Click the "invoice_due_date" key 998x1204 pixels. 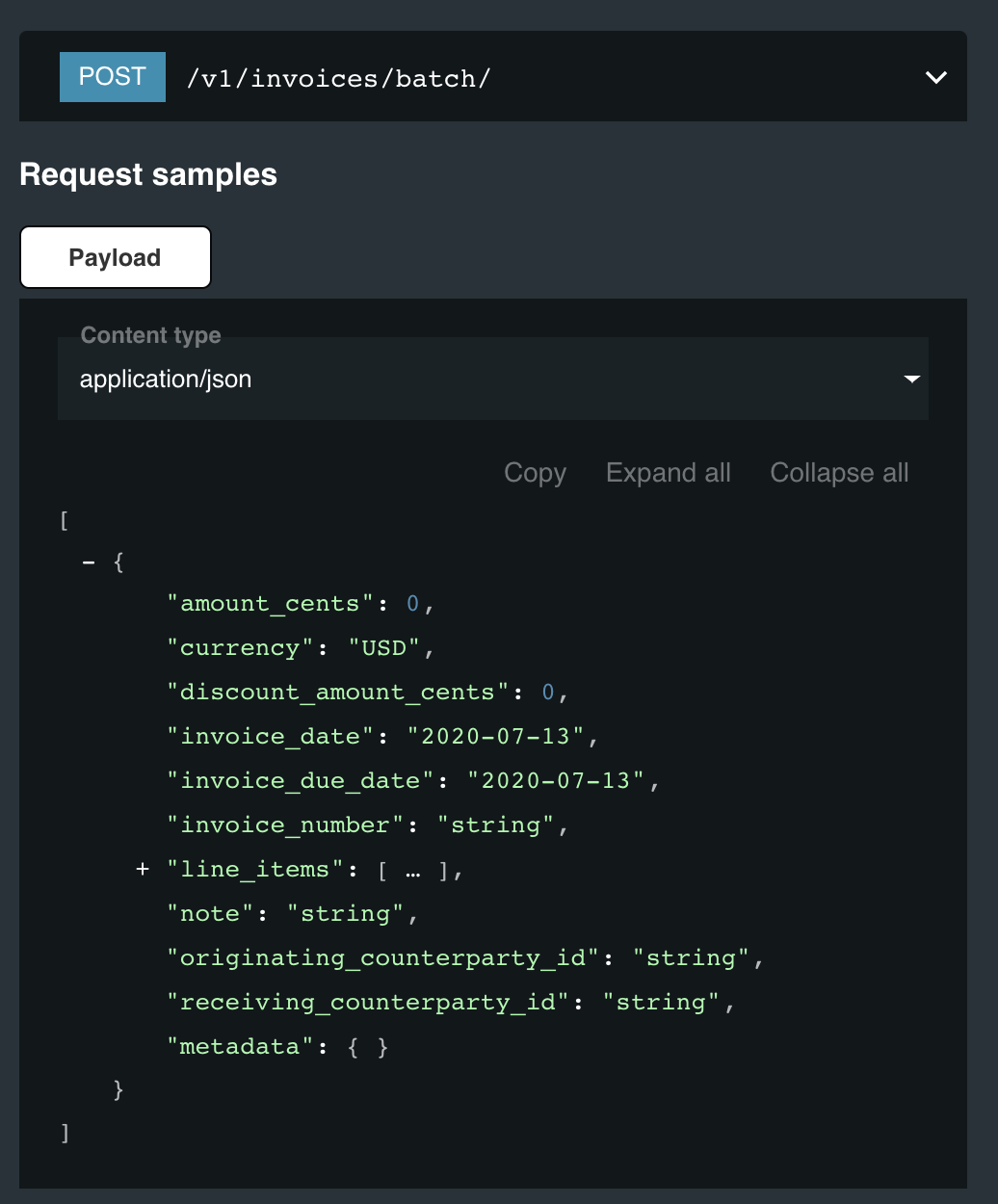coord(301,781)
